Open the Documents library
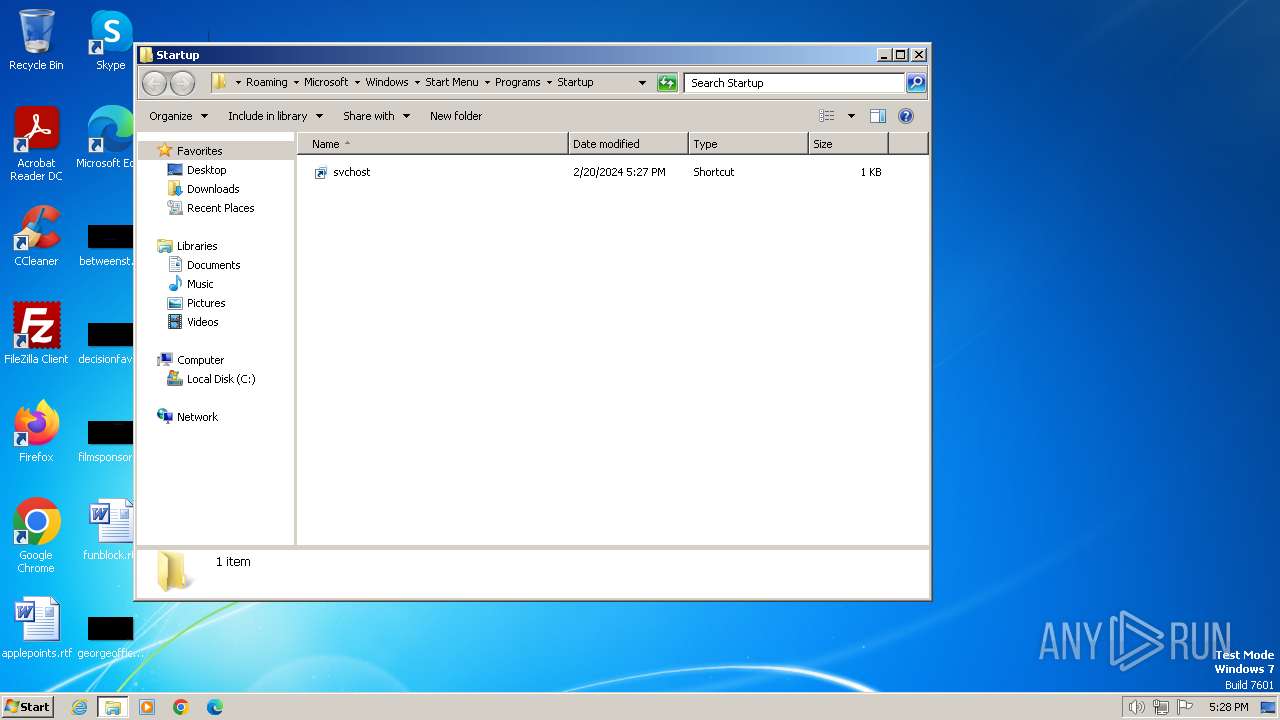 213,265
